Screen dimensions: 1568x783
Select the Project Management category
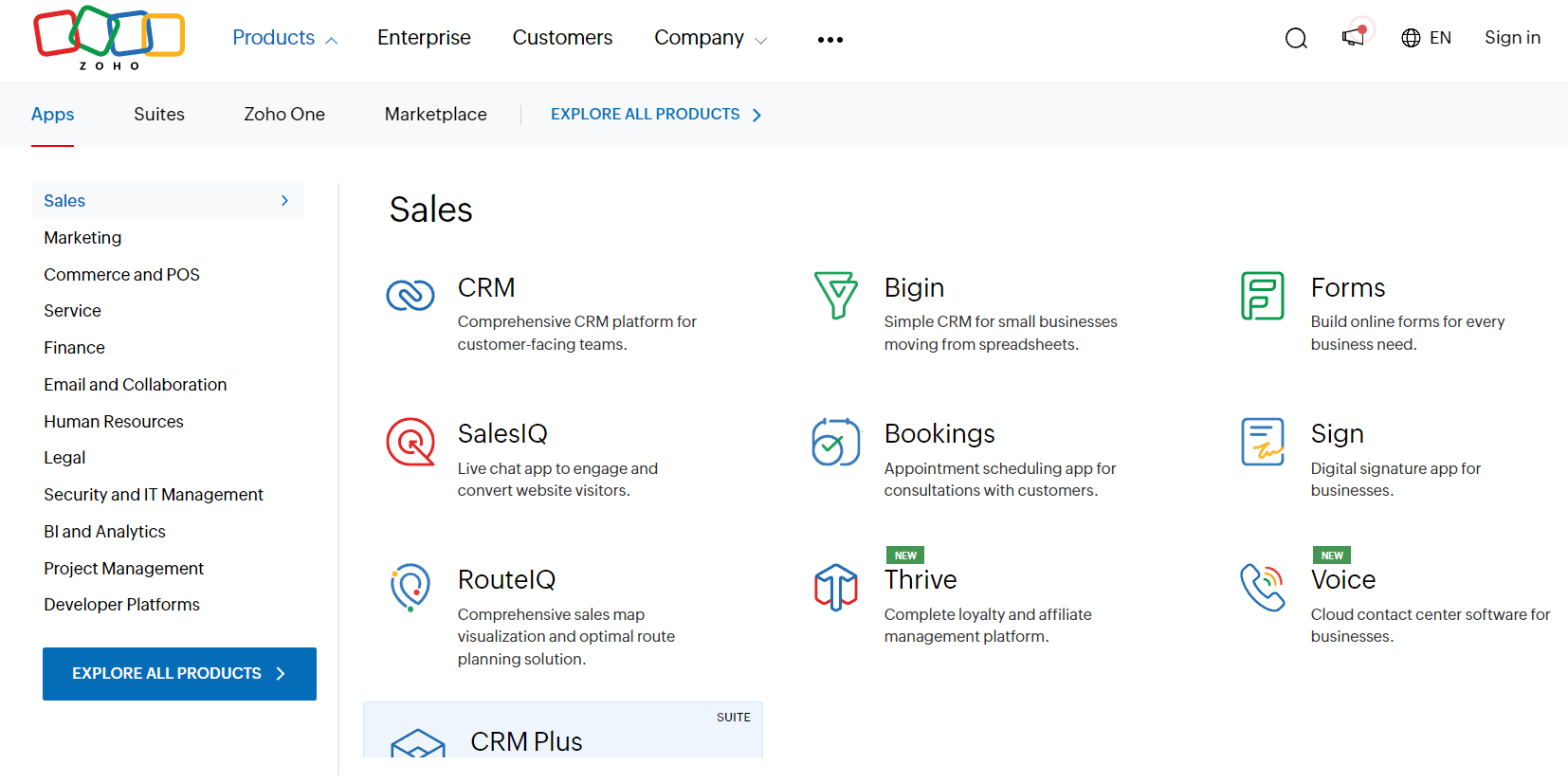(x=123, y=569)
